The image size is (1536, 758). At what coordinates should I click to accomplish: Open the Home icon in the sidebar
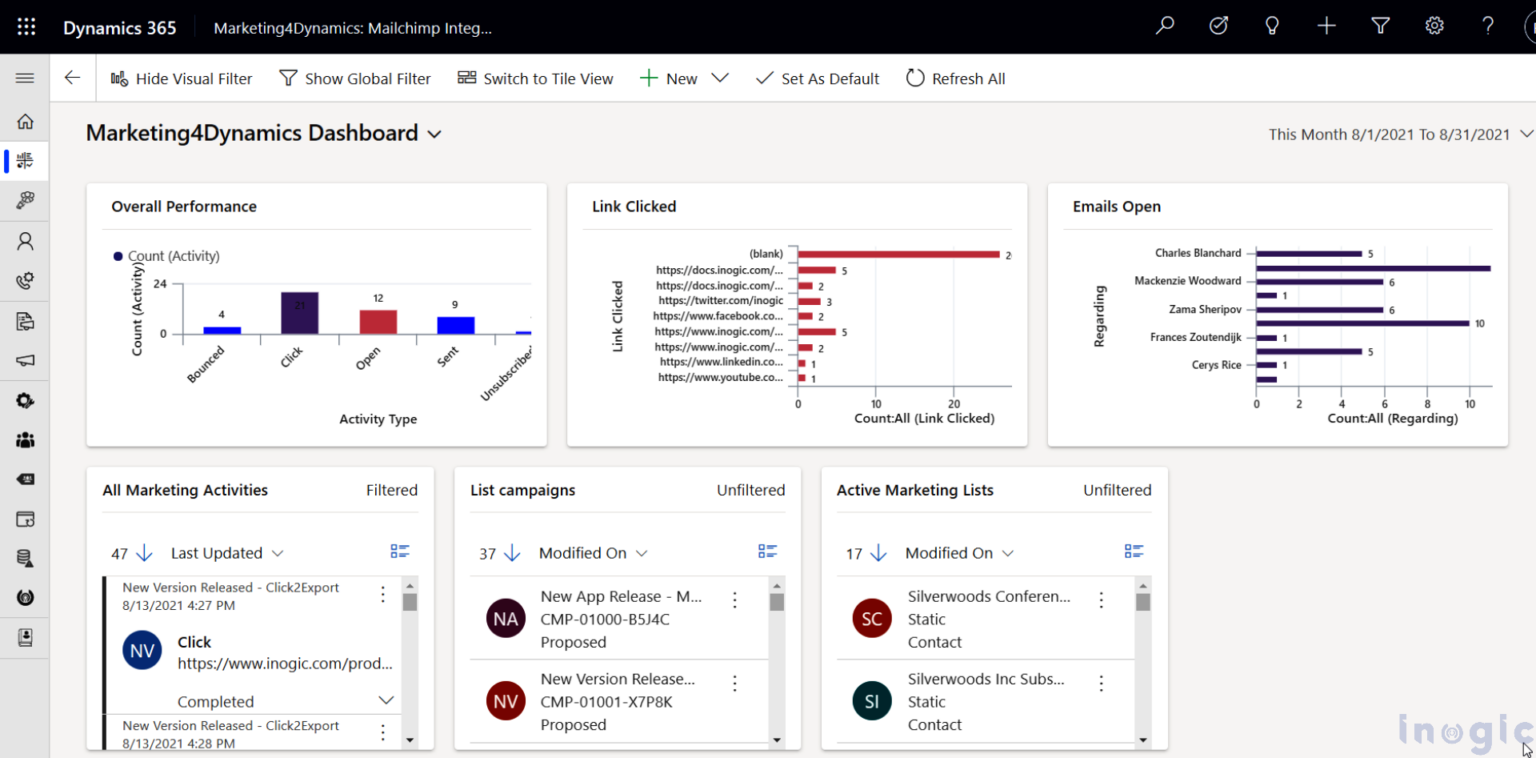click(24, 121)
